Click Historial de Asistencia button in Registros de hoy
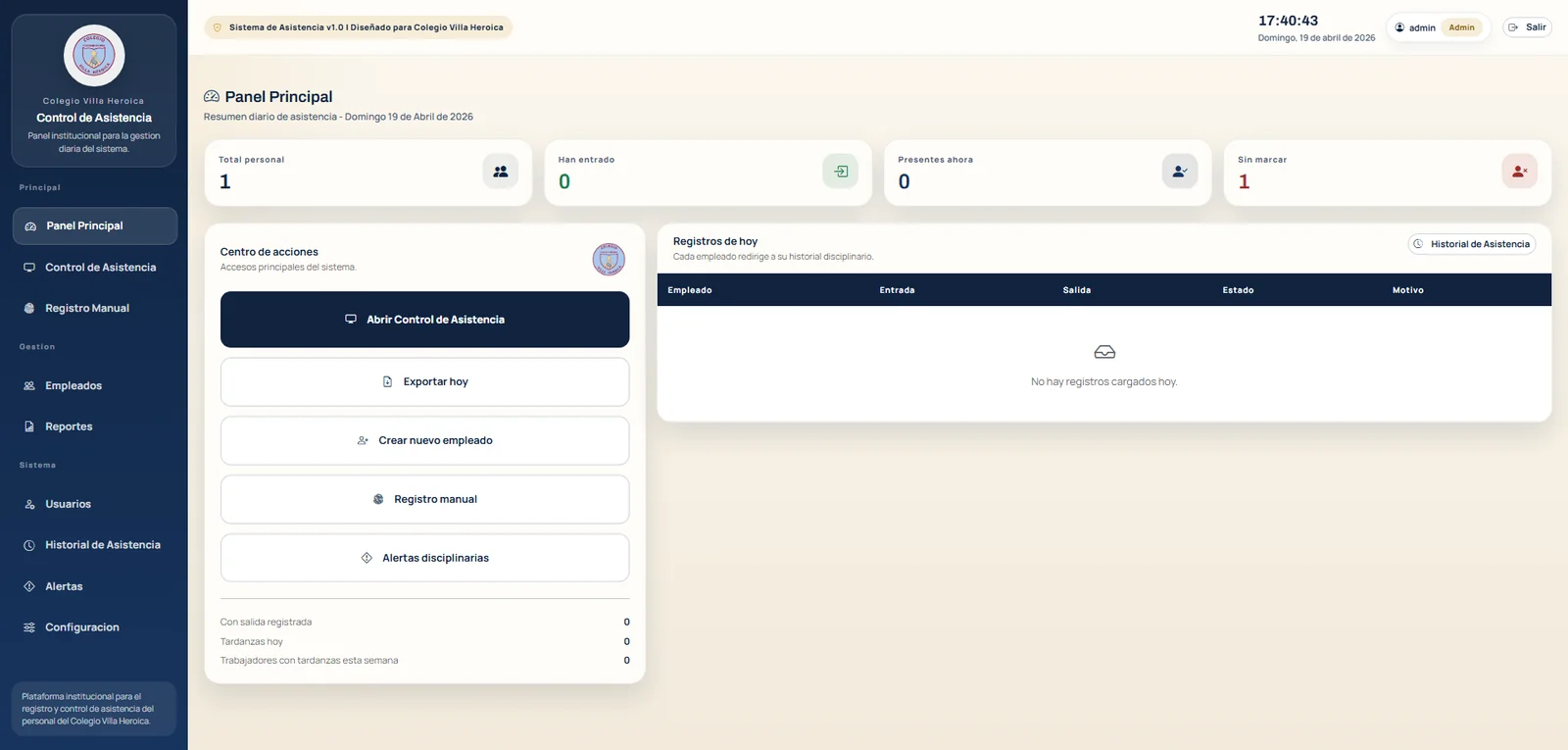The width and height of the screenshot is (1568, 750). [1472, 244]
